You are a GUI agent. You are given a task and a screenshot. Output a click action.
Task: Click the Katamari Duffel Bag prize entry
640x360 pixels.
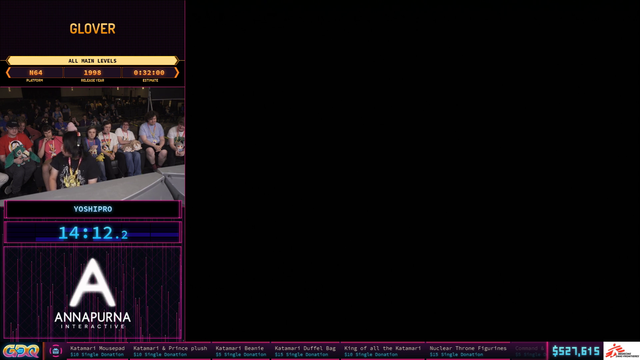[305, 351]
